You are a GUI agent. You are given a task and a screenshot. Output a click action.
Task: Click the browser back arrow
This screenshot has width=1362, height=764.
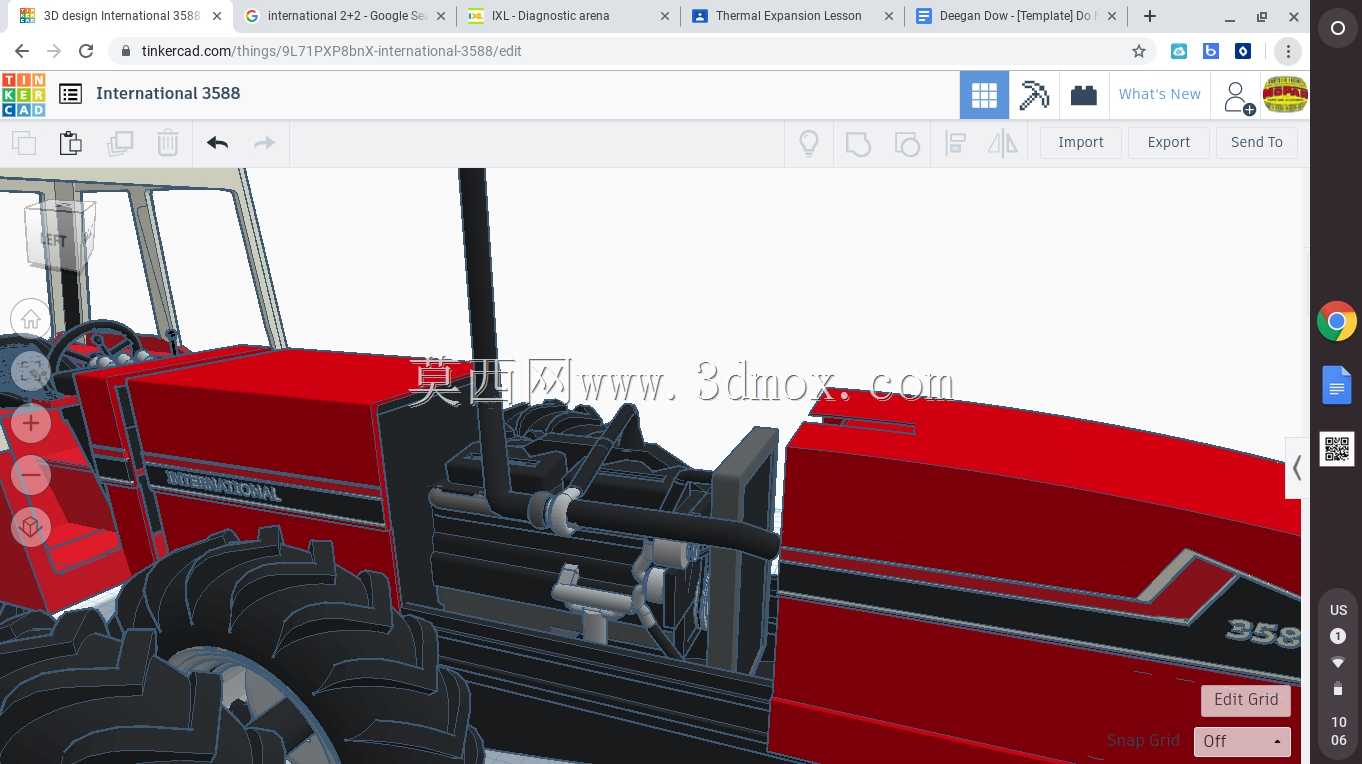click(22, 51)
